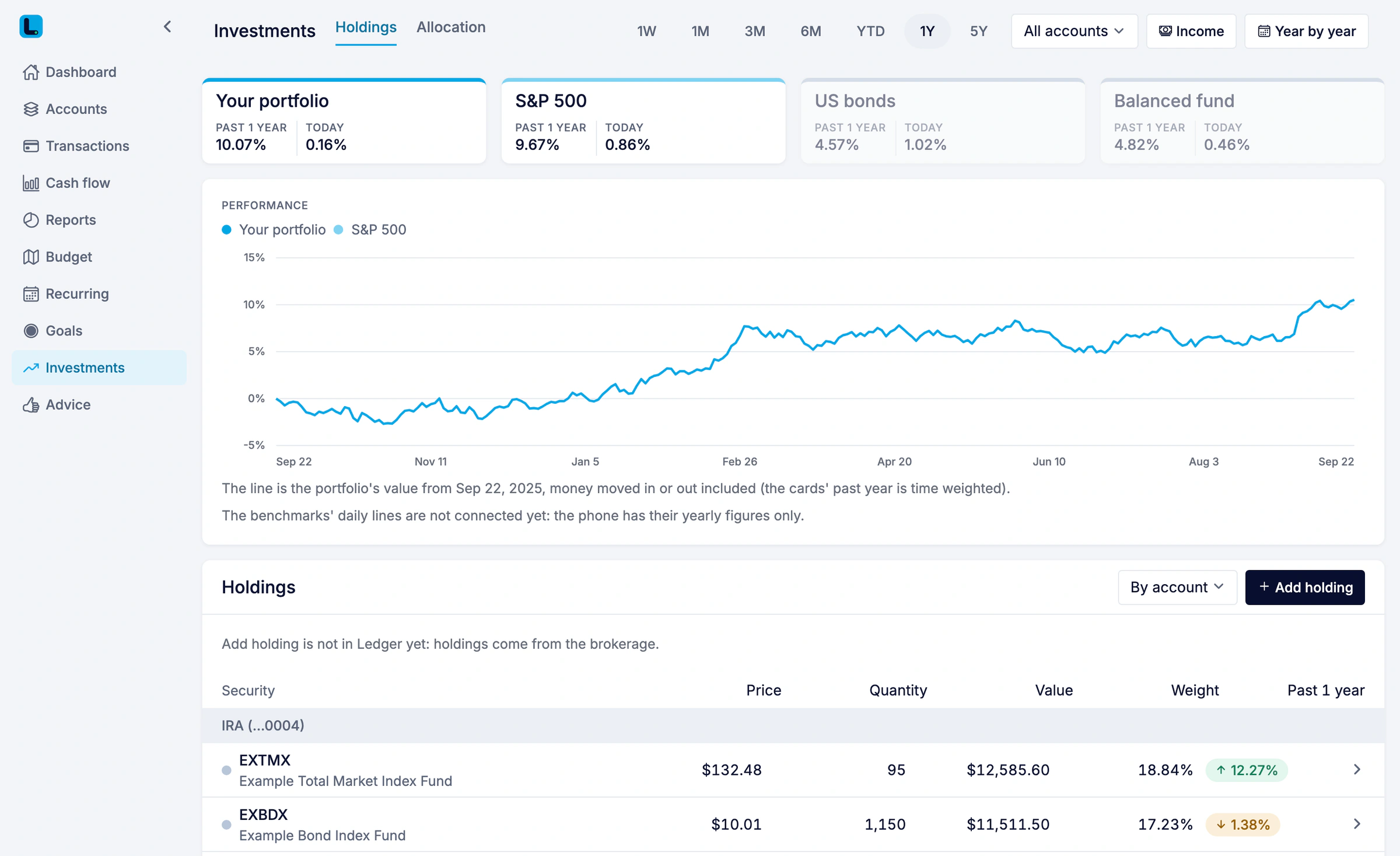Click the plus icon on Add holding
Viewport: 1400px width, 856px height.
coord(1264,587)
